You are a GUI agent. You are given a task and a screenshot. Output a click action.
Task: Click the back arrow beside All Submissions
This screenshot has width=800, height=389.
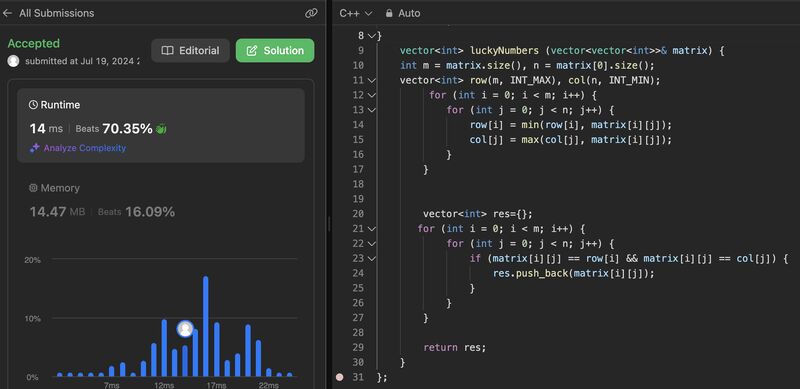(7, 13)
